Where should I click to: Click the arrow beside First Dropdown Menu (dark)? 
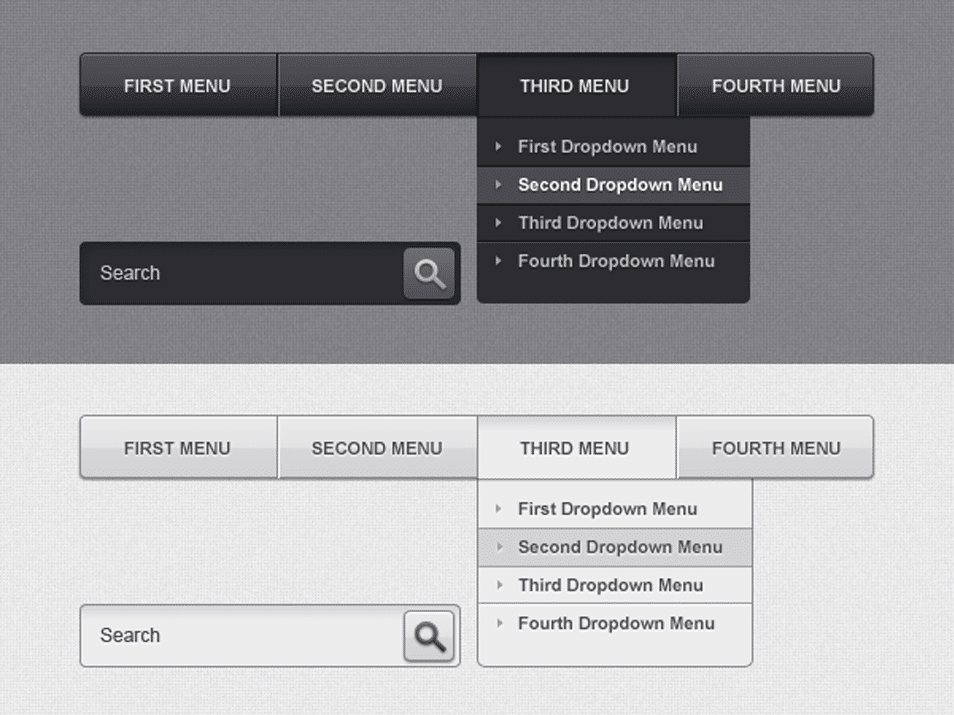[x=499, y=146]
